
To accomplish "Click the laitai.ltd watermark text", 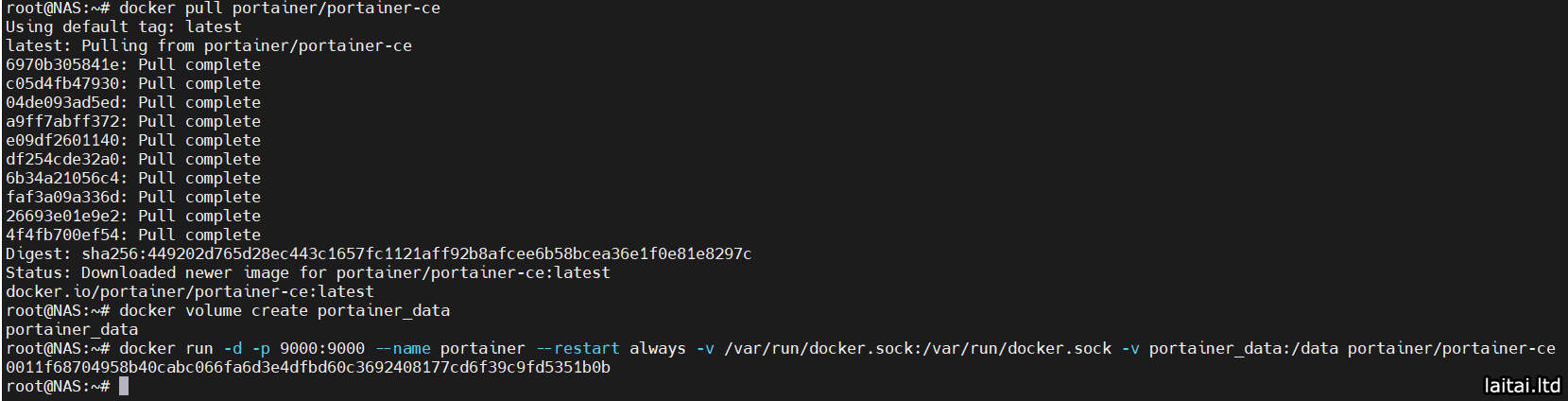I will coord(1522,385).
